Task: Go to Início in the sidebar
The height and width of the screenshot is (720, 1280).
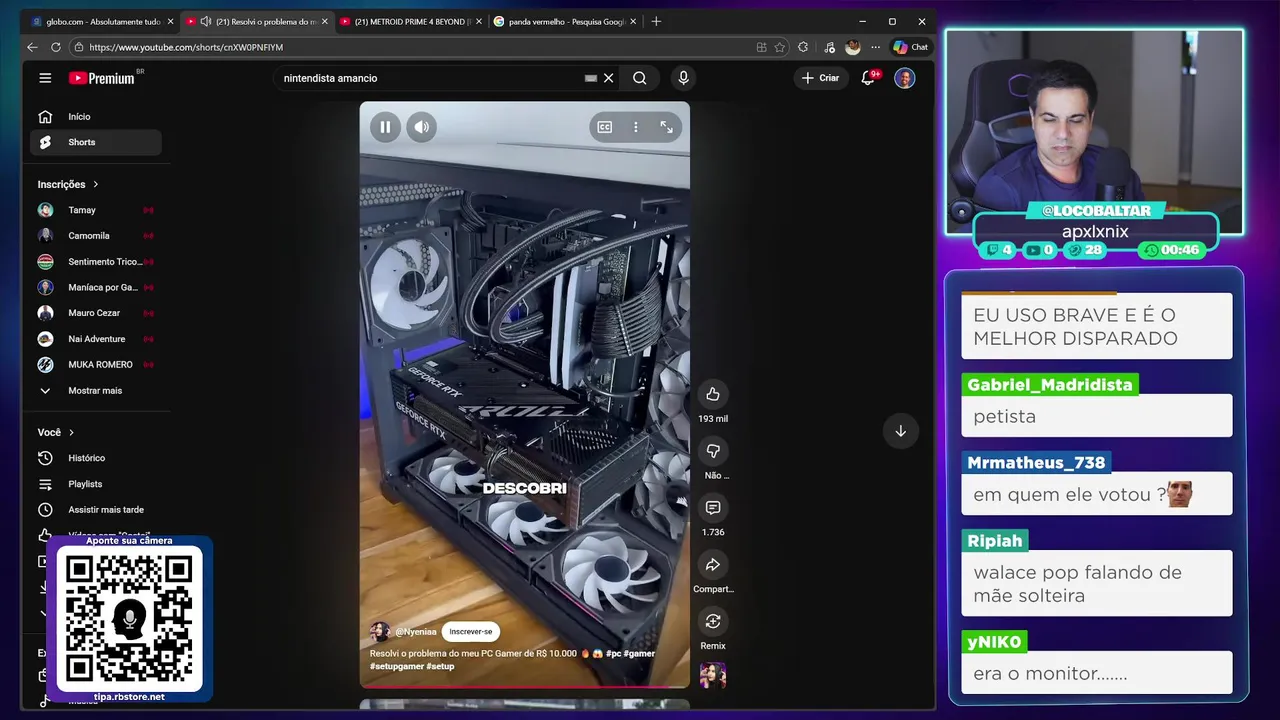Action: pyautogui.click(x=96, y=117)
